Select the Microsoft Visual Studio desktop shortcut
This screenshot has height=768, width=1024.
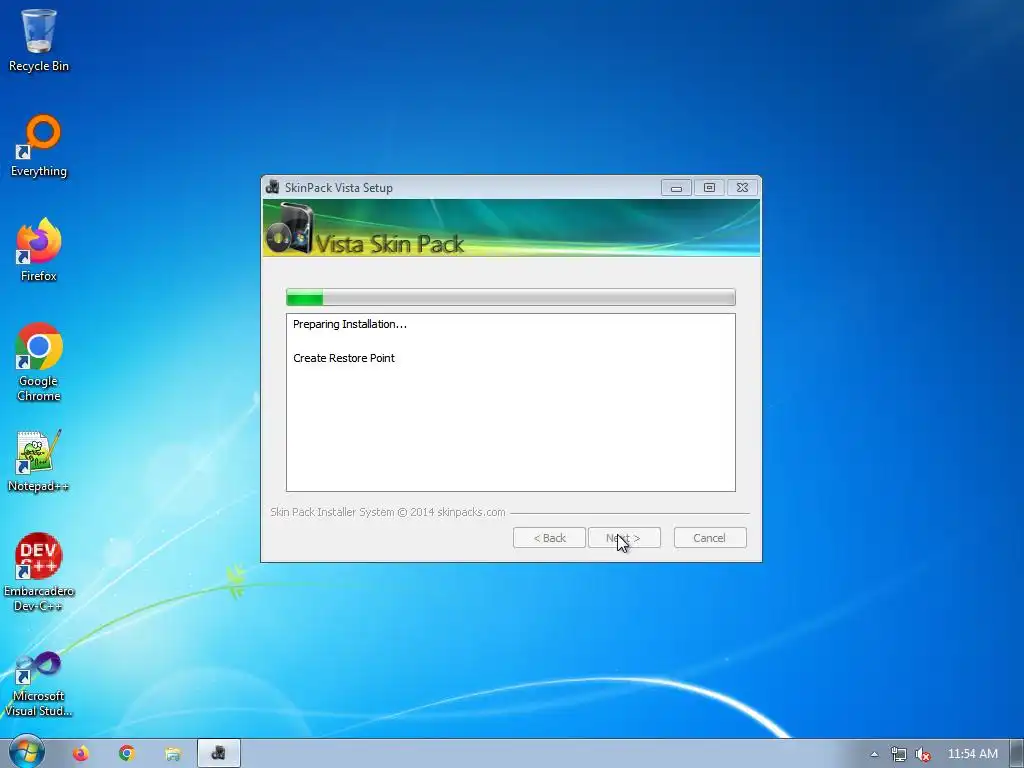39,684
